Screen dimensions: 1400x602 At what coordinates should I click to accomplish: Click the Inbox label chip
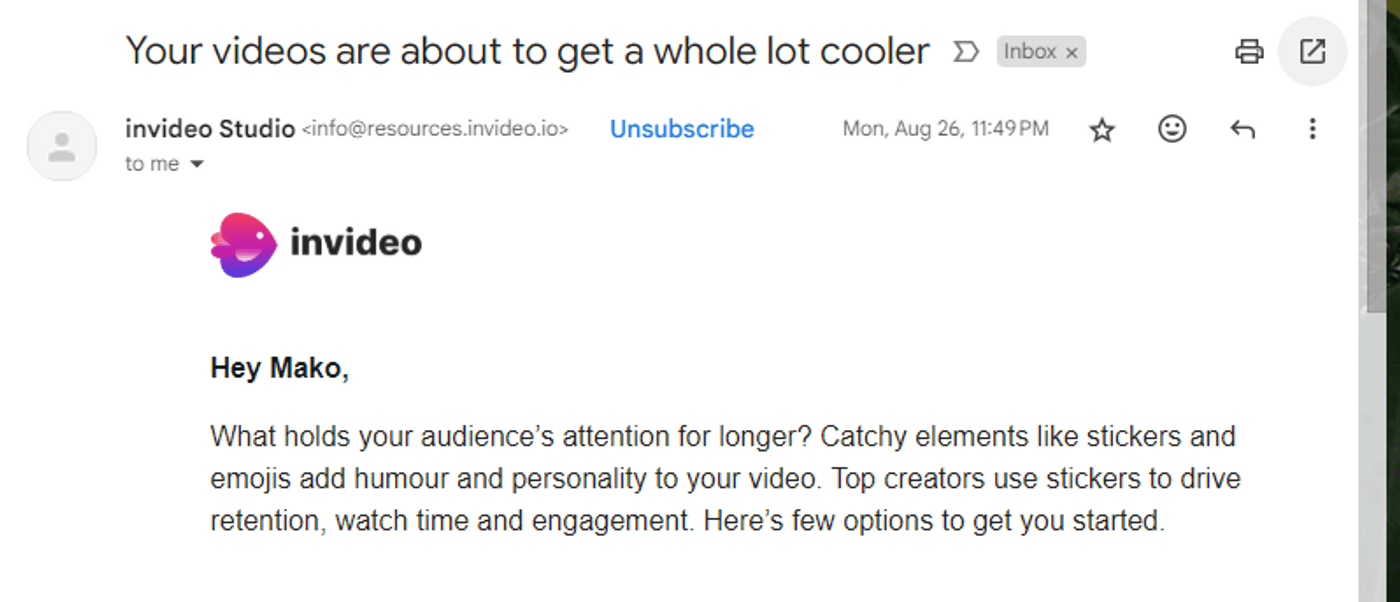click(x=1029, y=52)
